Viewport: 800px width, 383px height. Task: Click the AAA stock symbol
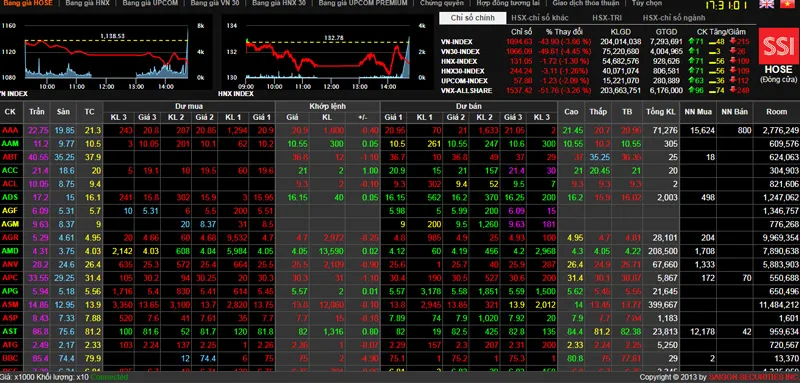(10, 131)
